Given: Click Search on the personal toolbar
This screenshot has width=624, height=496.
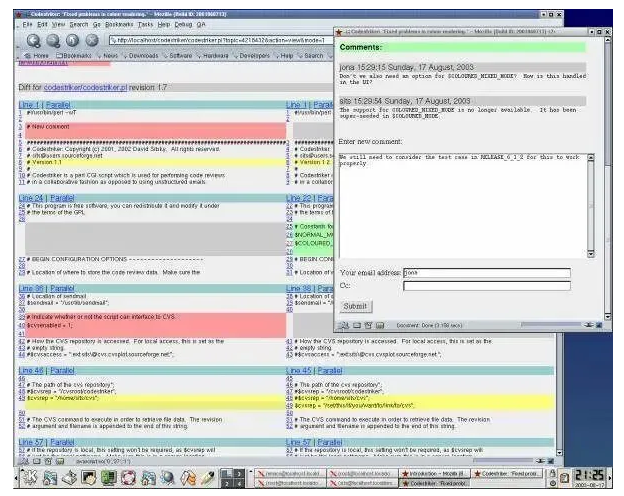Looking at the screenshot, I should (310, 56).
